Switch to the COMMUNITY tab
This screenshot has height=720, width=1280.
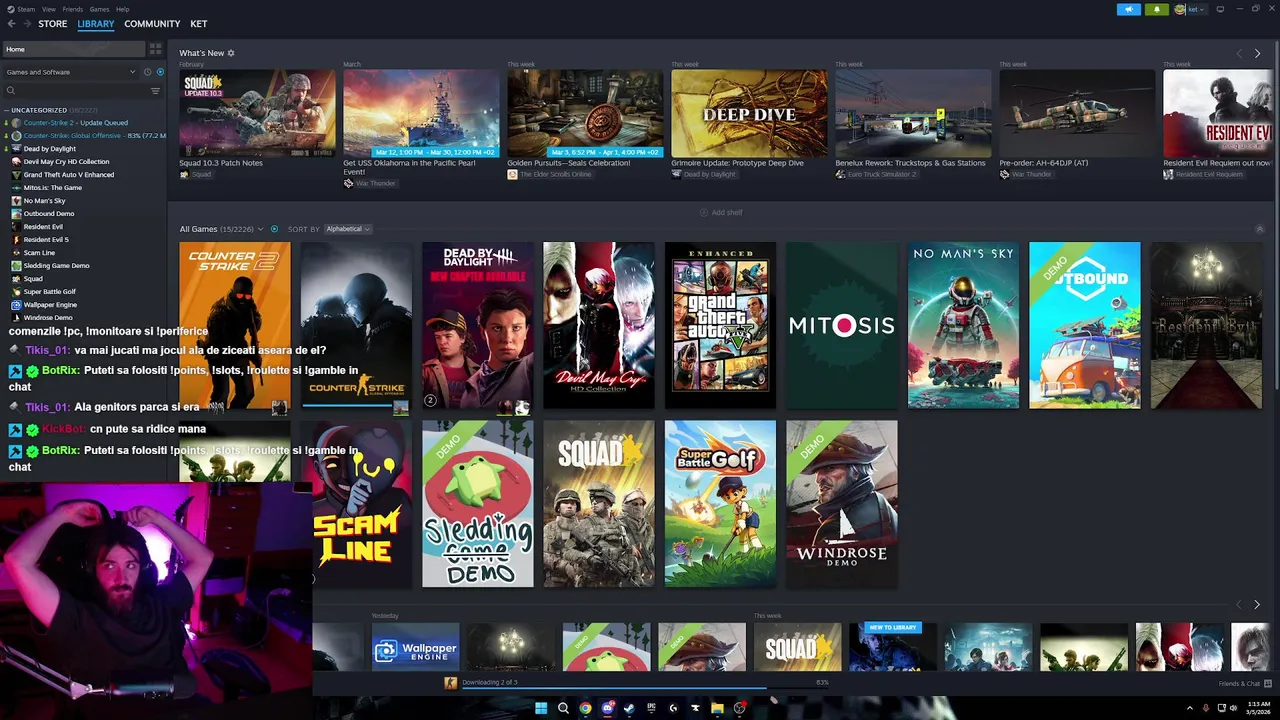(x=152, y=24)
